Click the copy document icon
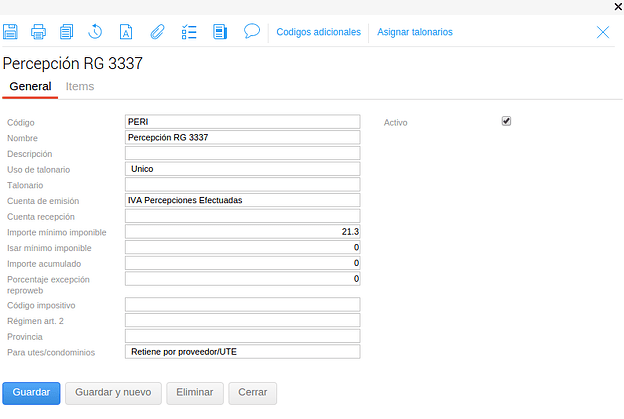Viewport: 624px width, 419px height. point(66,32)
